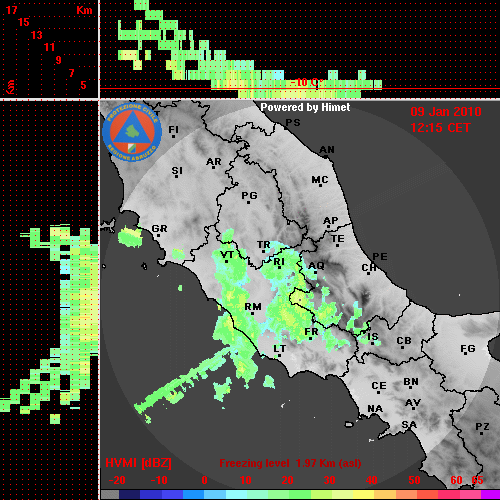The image size is (500, 500).
Task: Click the 'Powered by Himet' text
Action: 305,107
